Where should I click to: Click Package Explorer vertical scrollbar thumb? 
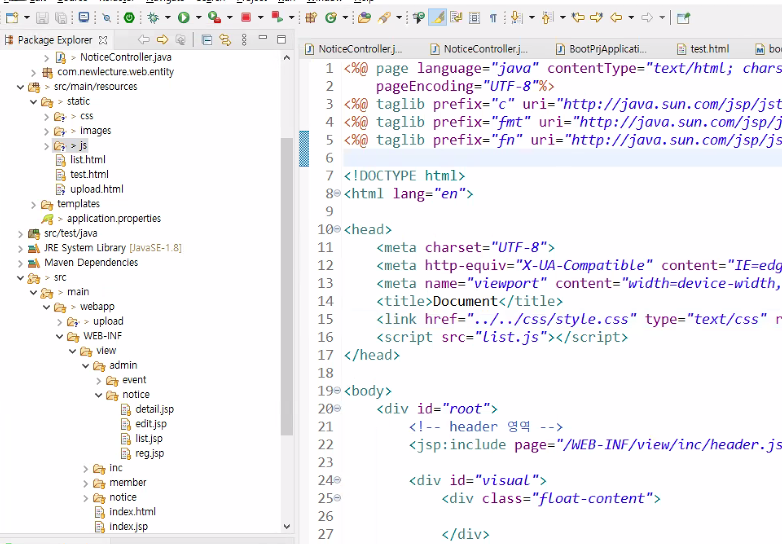[287, 286]
